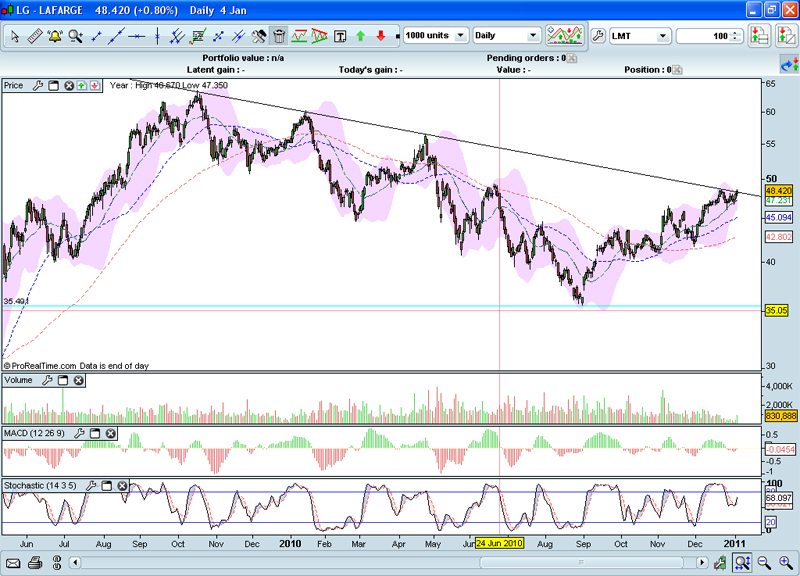
Task: Toggle the zoom-fit magnifier with arrows
Action: coord(742,563)
